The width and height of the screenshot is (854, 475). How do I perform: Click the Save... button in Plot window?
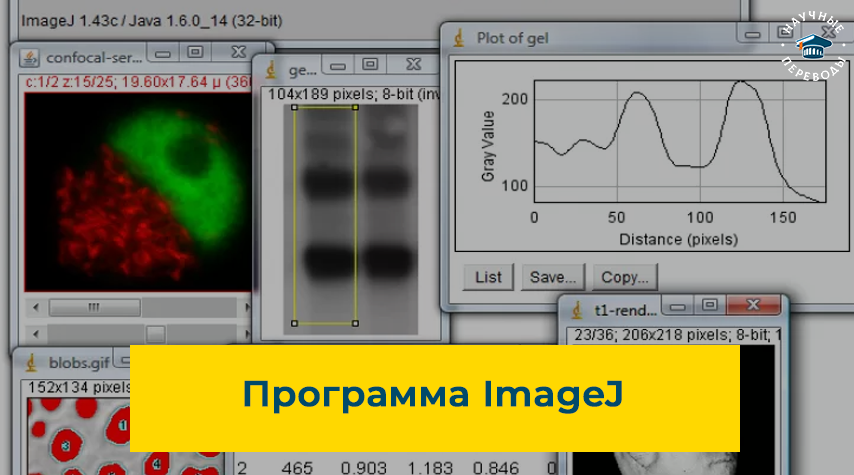553,277
